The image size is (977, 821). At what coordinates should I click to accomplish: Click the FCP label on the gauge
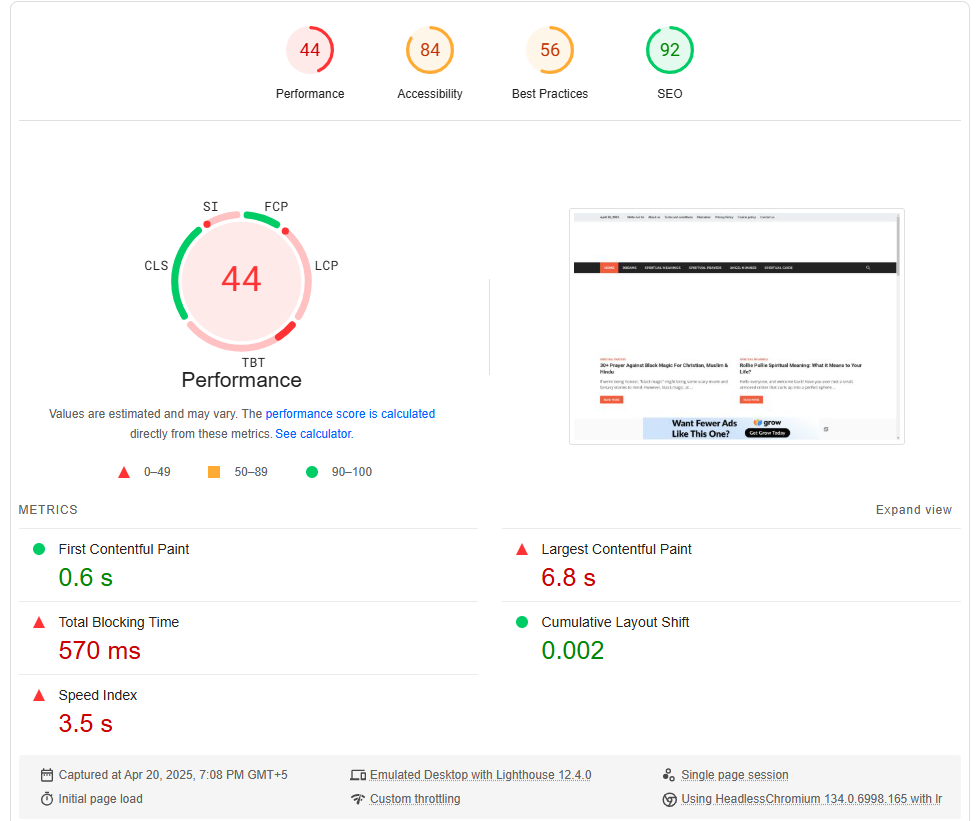point(276,206)
